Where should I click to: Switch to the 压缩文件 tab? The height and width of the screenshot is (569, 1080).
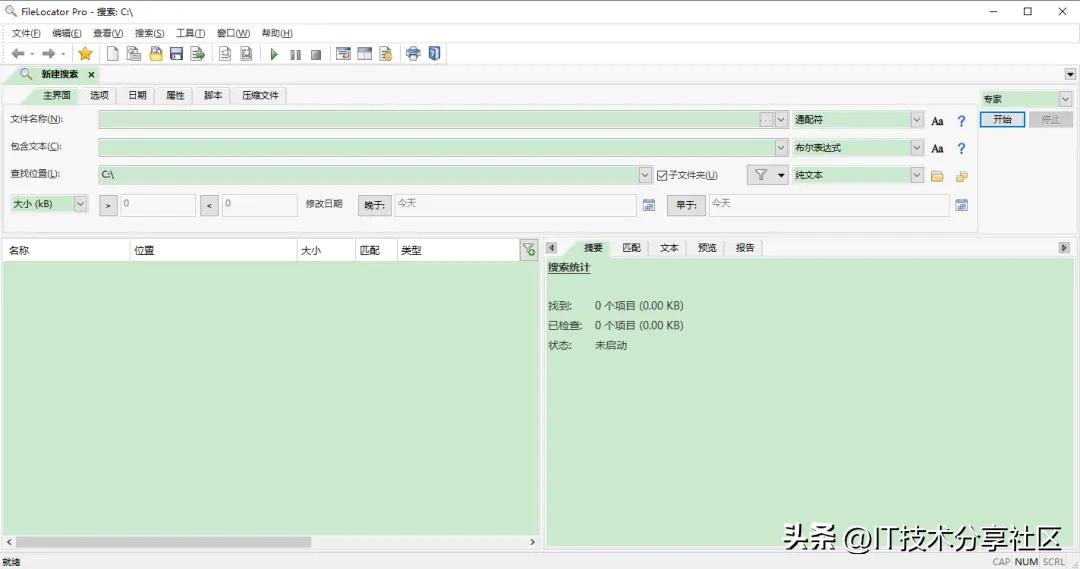[260, 96]
